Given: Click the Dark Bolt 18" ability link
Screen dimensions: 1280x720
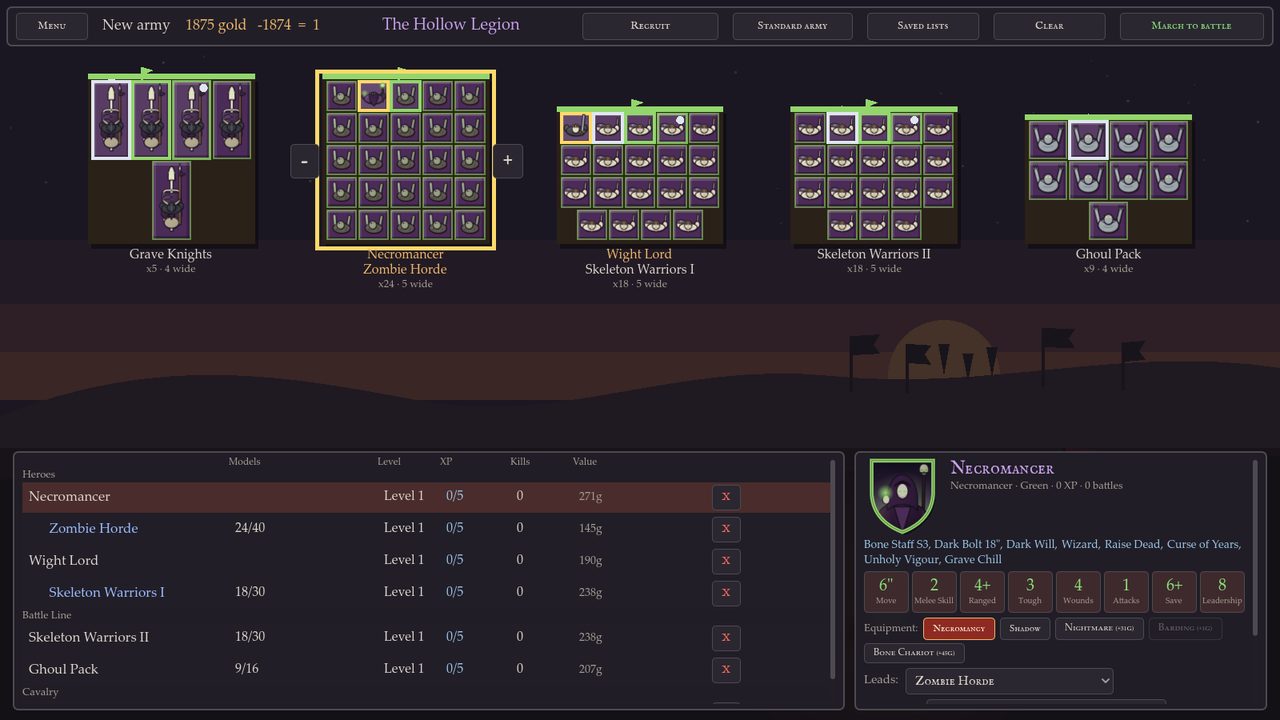Looking at the screenshot, I should 967,545.
